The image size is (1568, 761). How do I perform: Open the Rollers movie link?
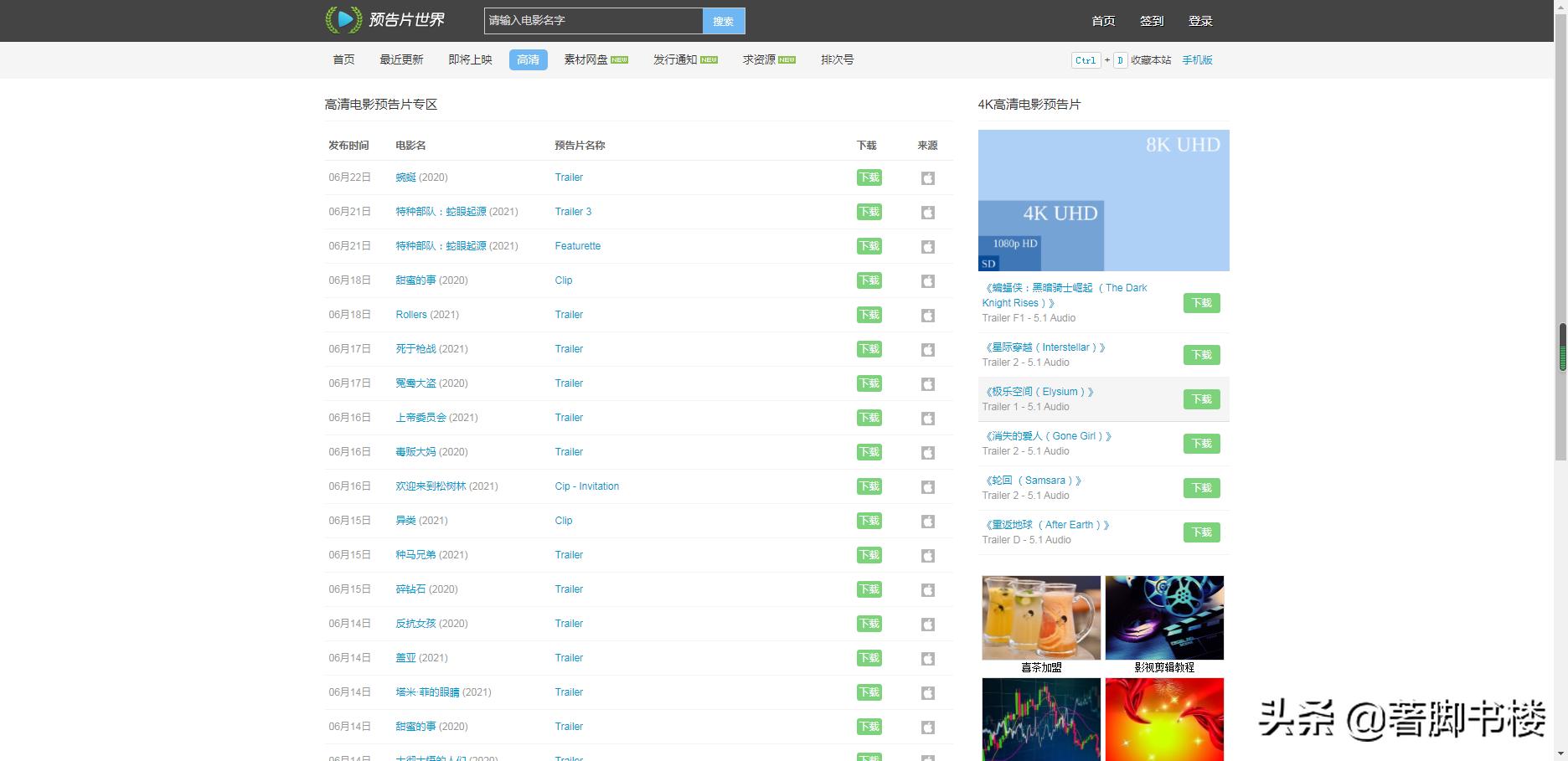[411, 315]
